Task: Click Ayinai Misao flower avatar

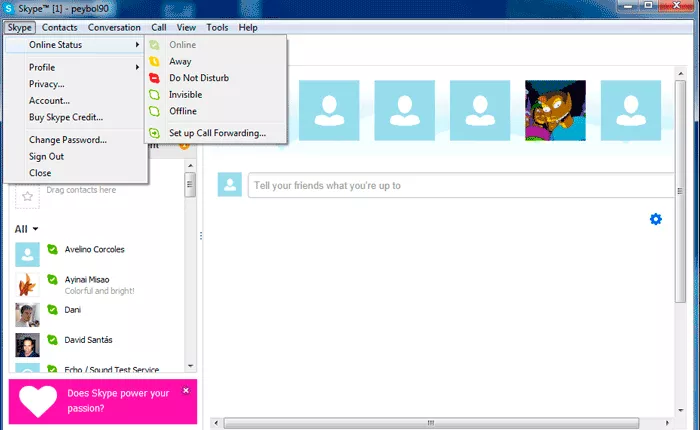Action: tap(27, 285)
